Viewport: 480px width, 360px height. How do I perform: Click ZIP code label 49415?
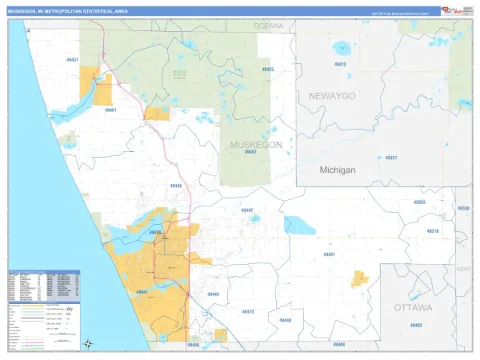[248, 312]
